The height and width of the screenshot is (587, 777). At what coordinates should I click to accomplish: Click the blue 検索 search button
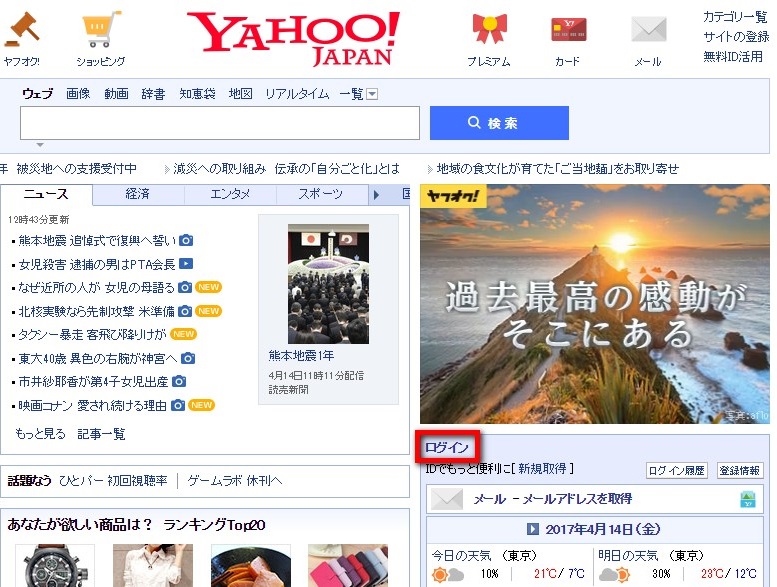coord(499,123)
